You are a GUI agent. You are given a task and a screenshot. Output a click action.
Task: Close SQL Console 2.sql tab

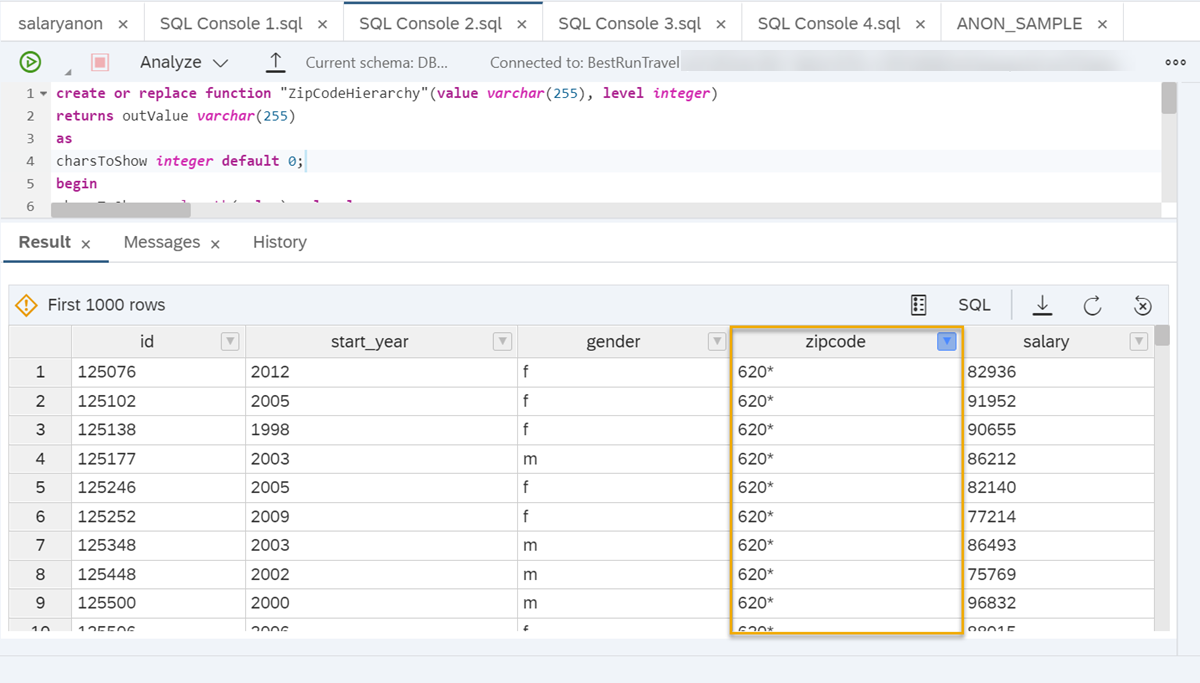point(521,24)
